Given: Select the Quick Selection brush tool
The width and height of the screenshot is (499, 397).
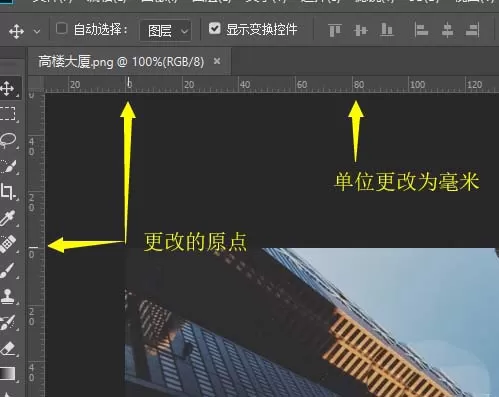Looking at the screenshot, I should click(8, 166).
